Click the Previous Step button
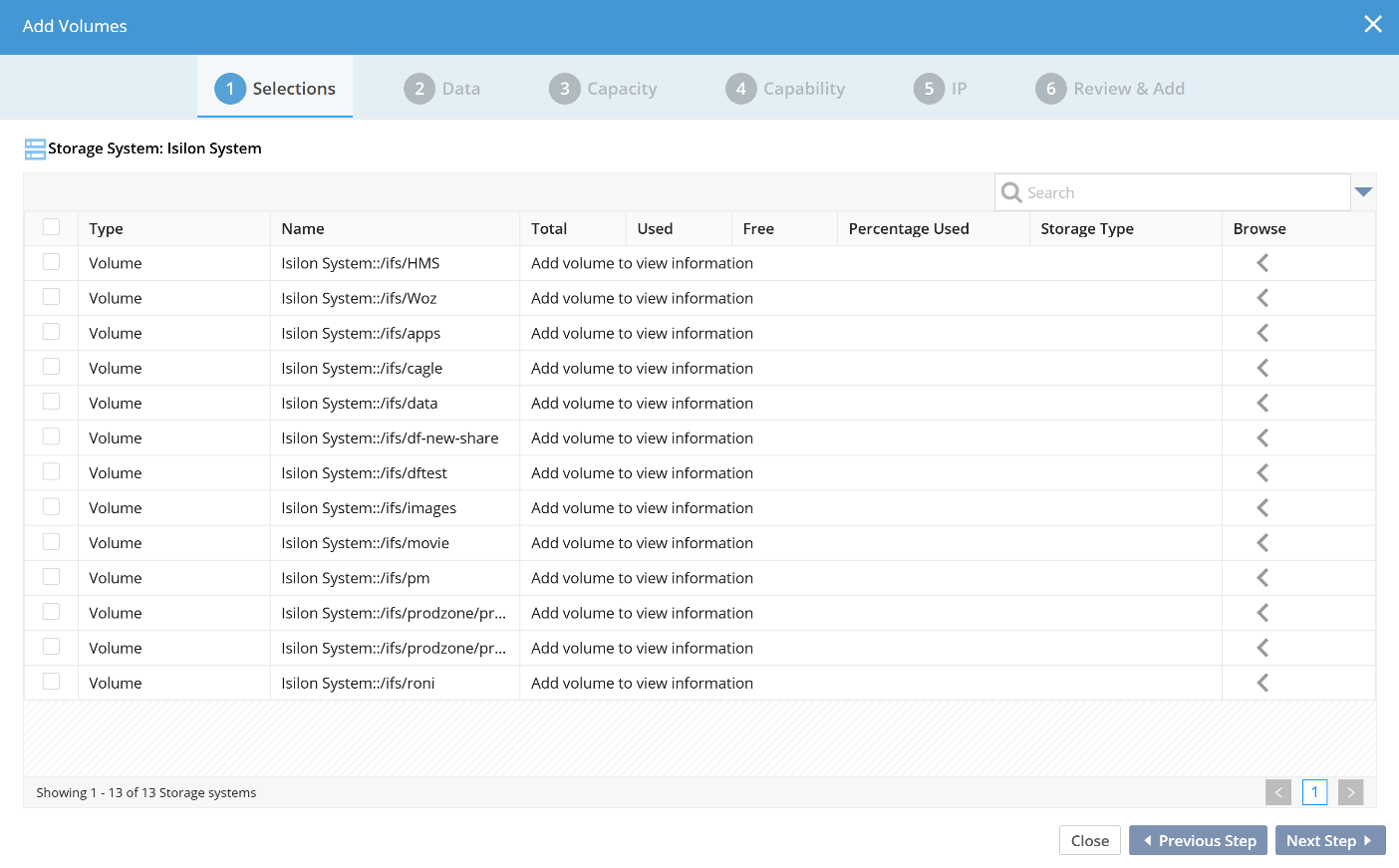 pyautogui.click(x=1199, y=840)
